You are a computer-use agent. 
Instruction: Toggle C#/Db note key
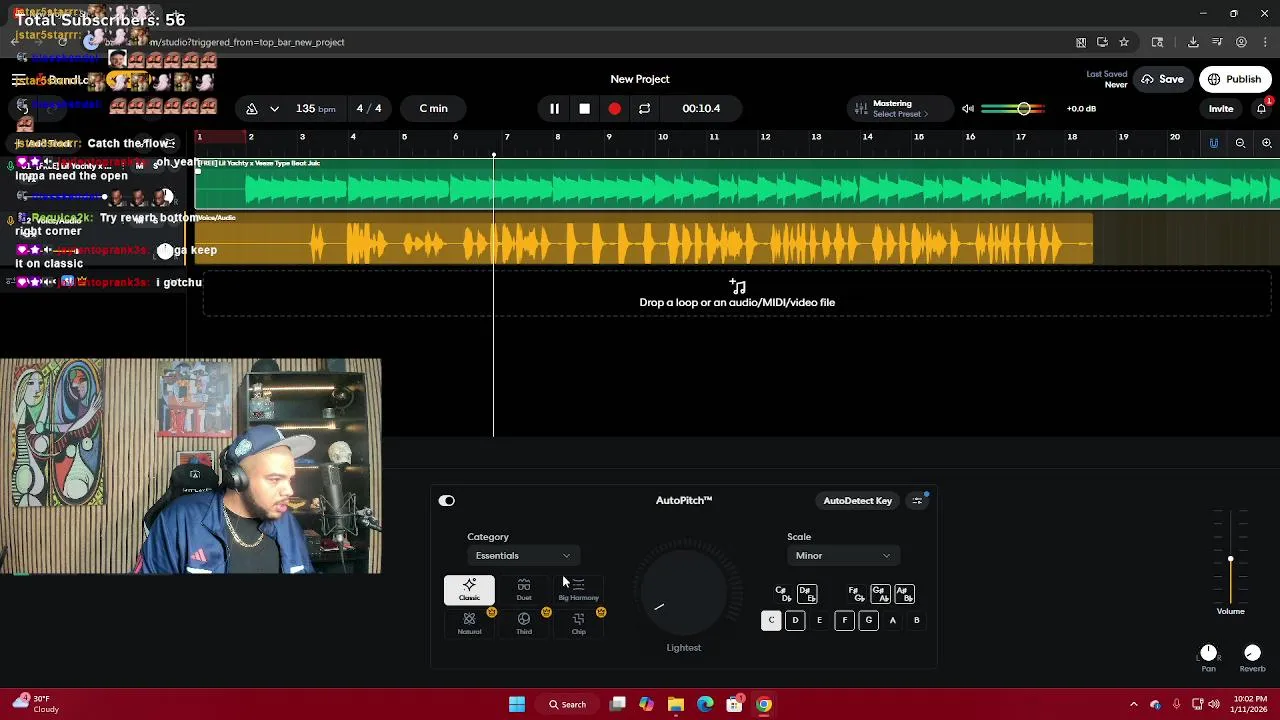783,594
